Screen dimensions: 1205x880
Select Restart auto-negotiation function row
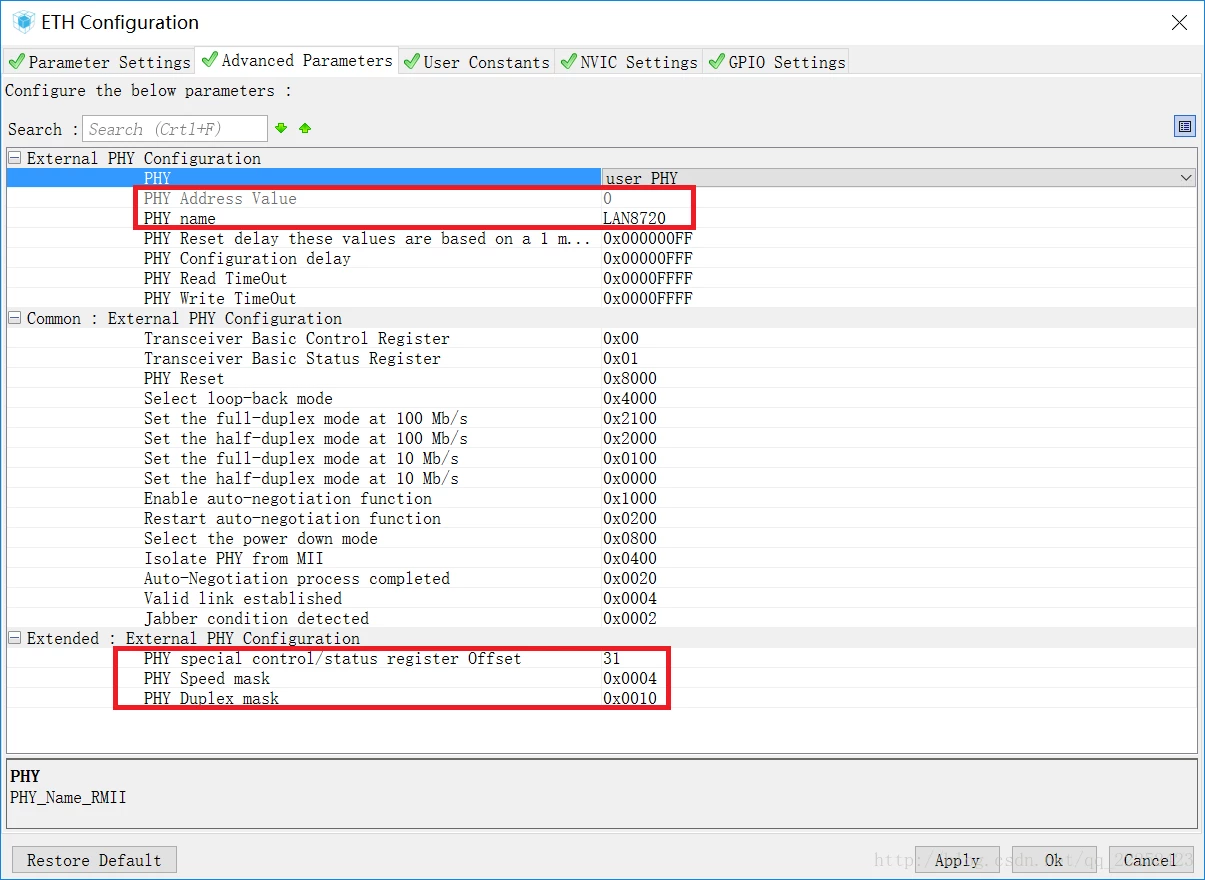click(601, 518)
